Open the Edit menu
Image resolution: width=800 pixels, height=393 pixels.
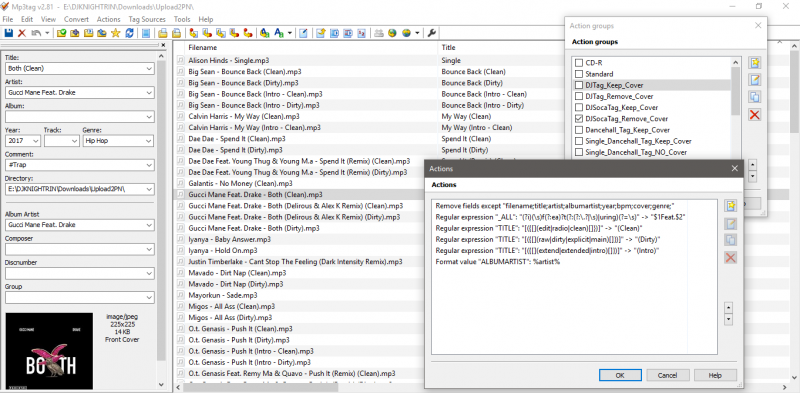[x=27, y=19]
